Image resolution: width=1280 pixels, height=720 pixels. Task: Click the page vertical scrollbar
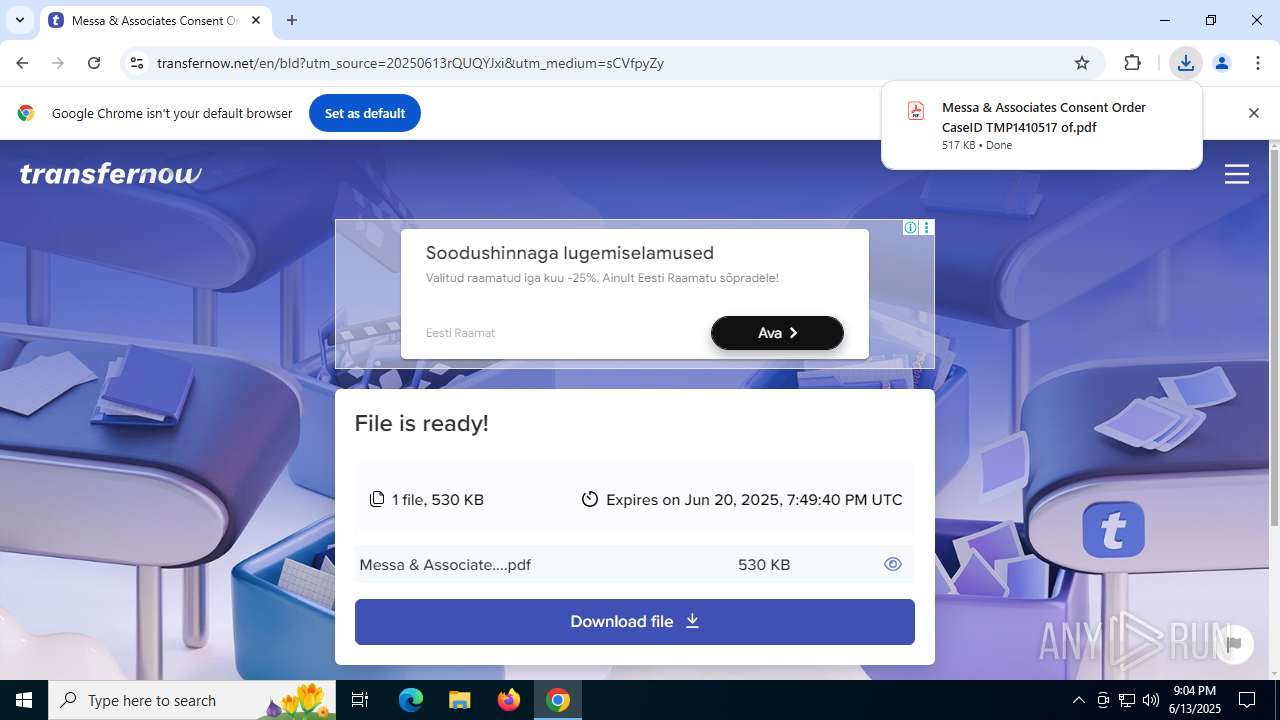coord(1273,340)
